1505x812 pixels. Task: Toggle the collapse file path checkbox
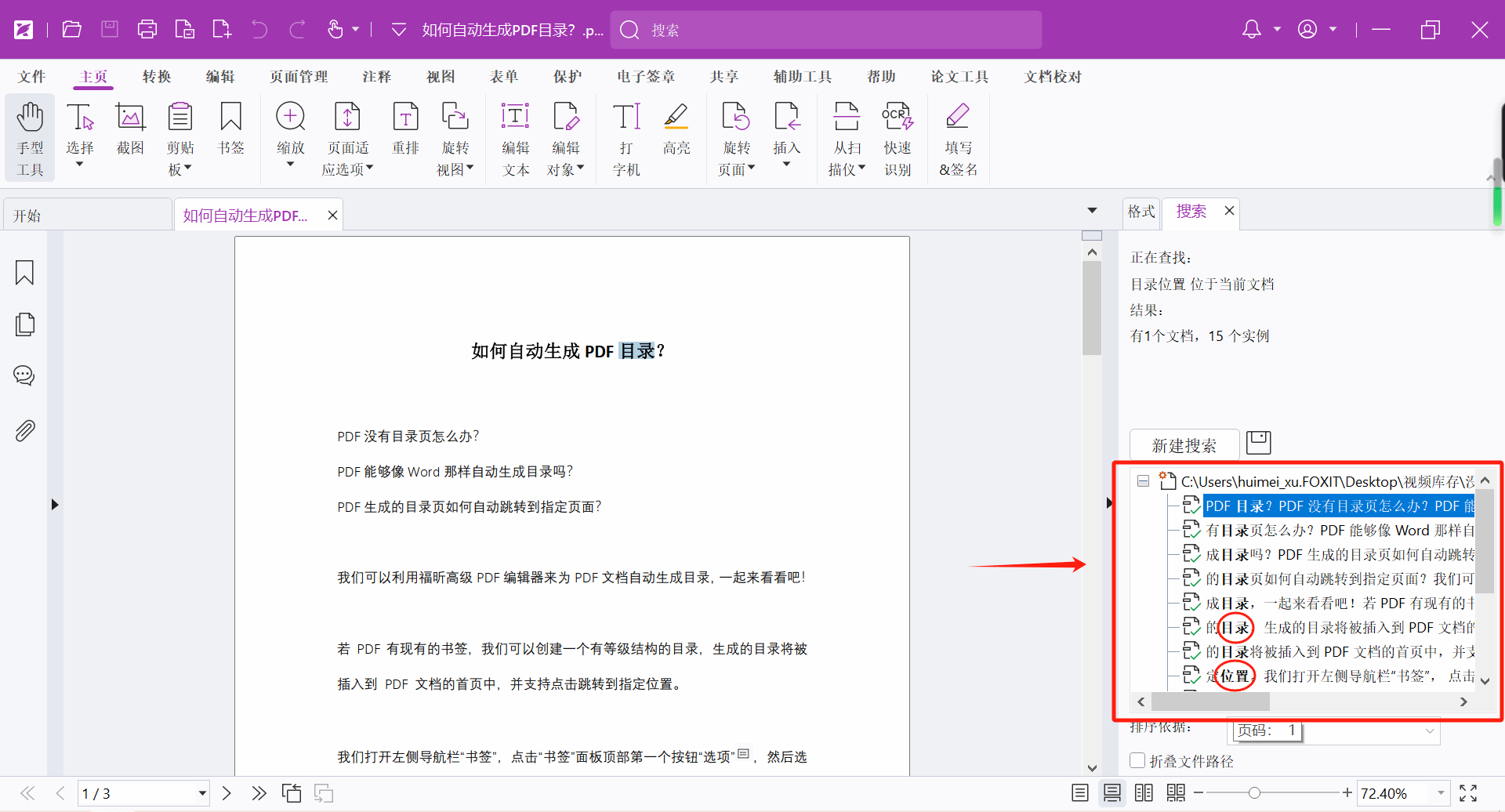[1137, 760]
